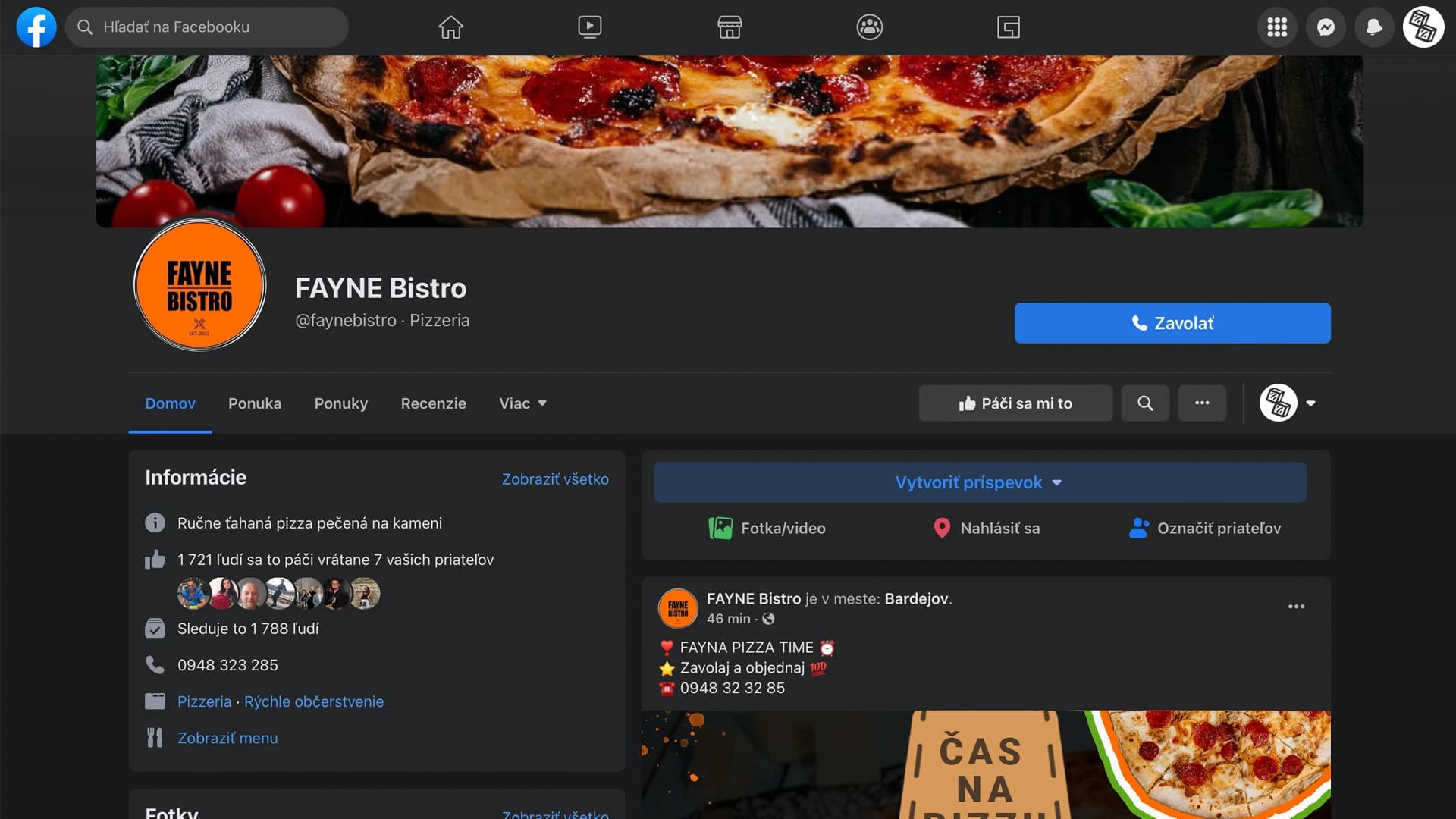Call the page with Zavolať button
Viewport: 1456px width, 819px height.
pos(1172,323)
